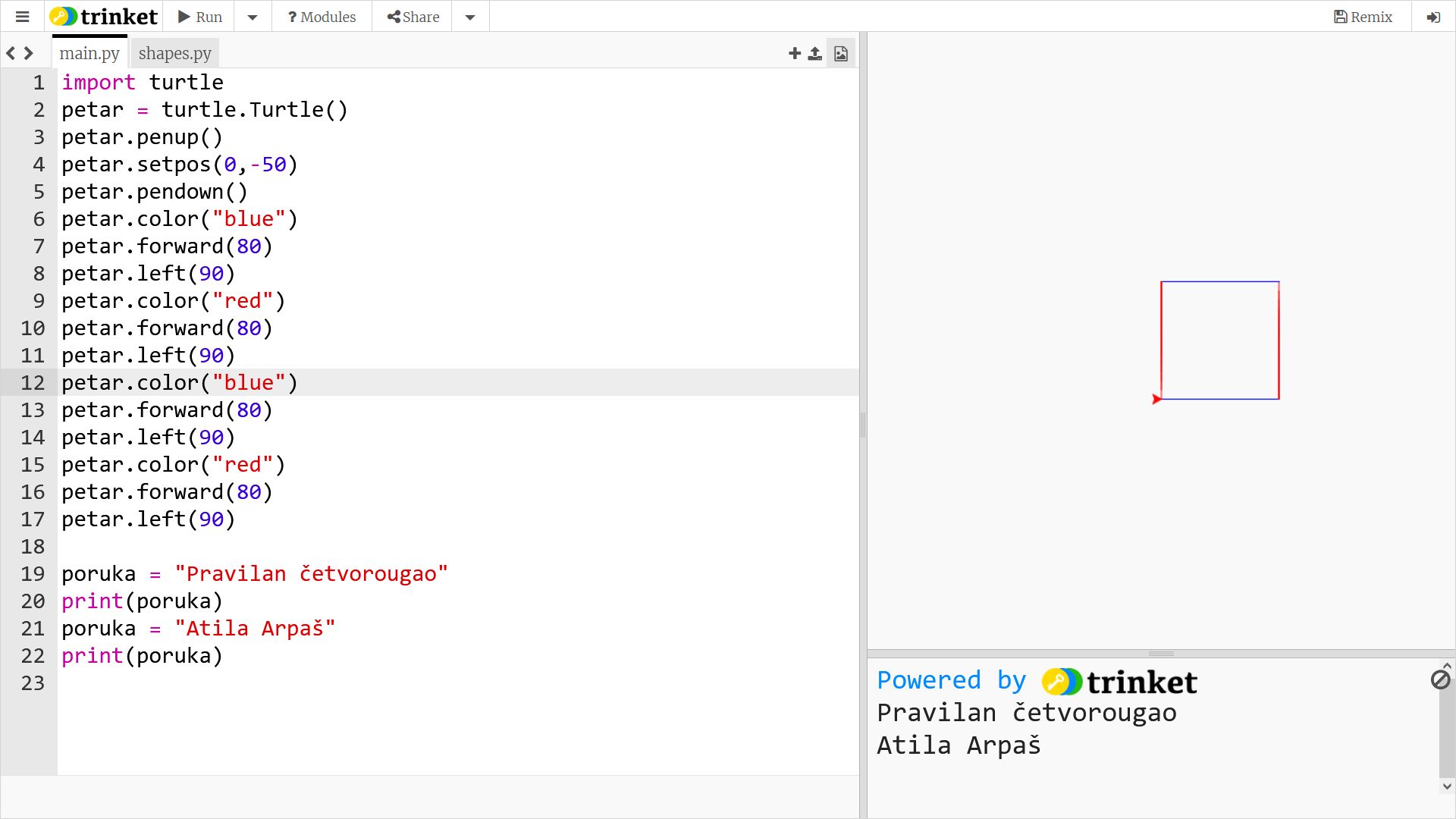Image resolution: width=1456 pixels, height=819 pixels.
Task: Go to next file tab arrow
Action: [29, 53]
